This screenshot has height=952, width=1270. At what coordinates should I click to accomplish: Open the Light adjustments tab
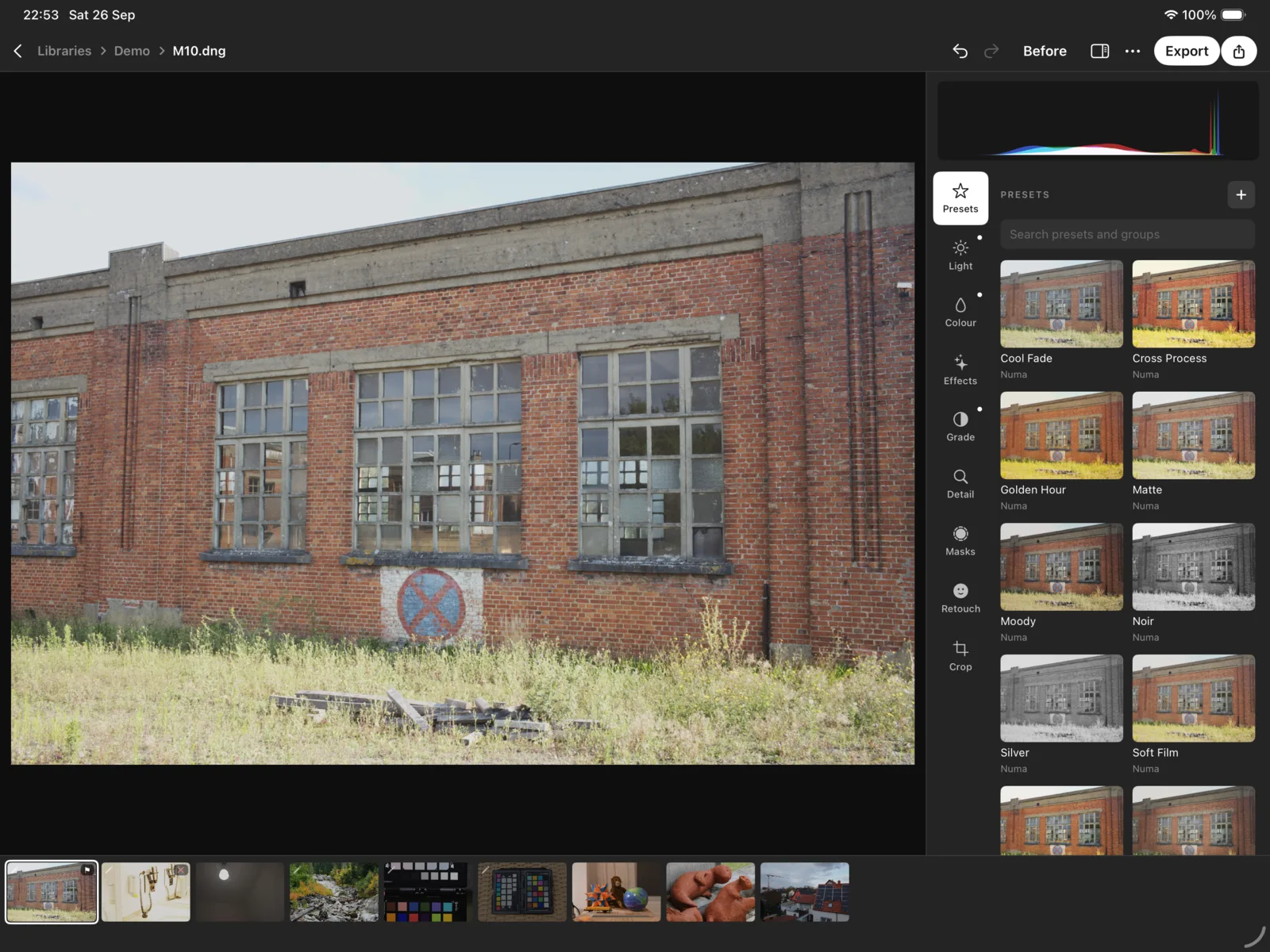(x=960, y=255)
